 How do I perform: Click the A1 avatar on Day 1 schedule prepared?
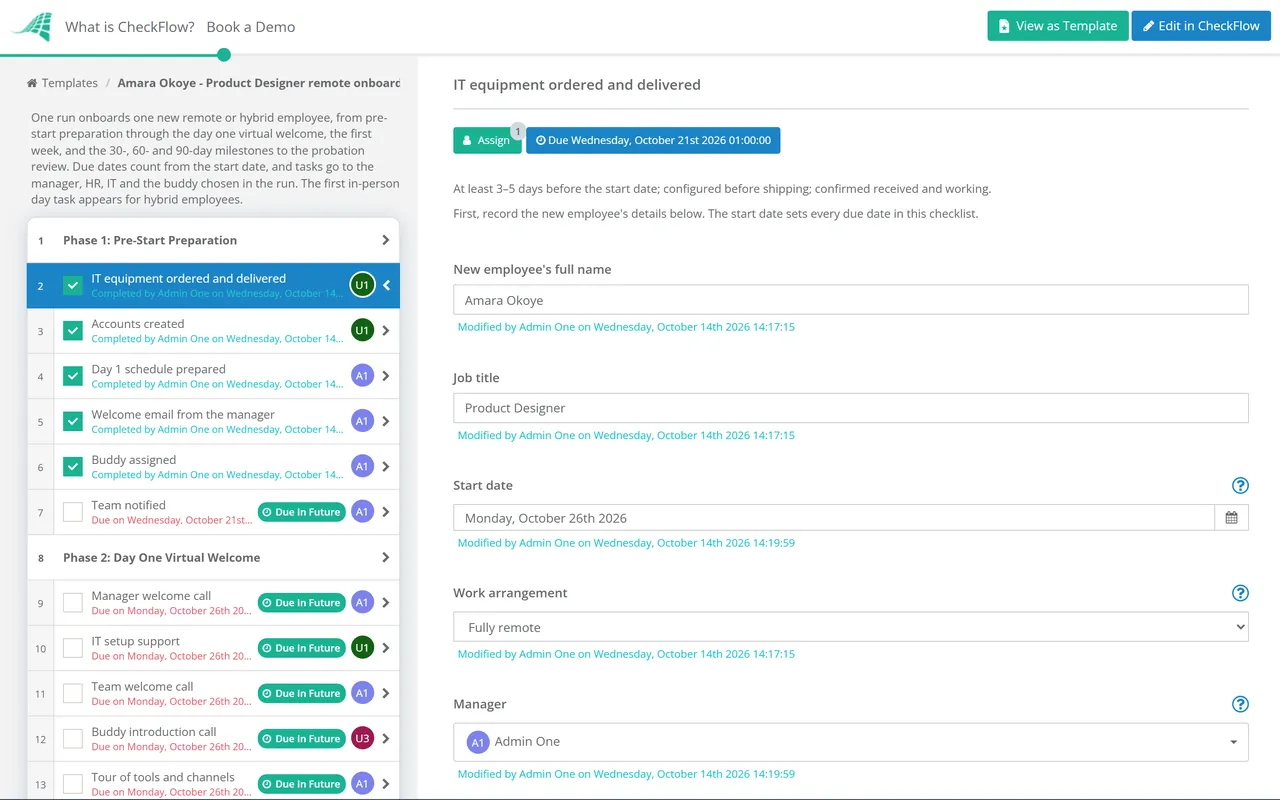coord(362,376)
